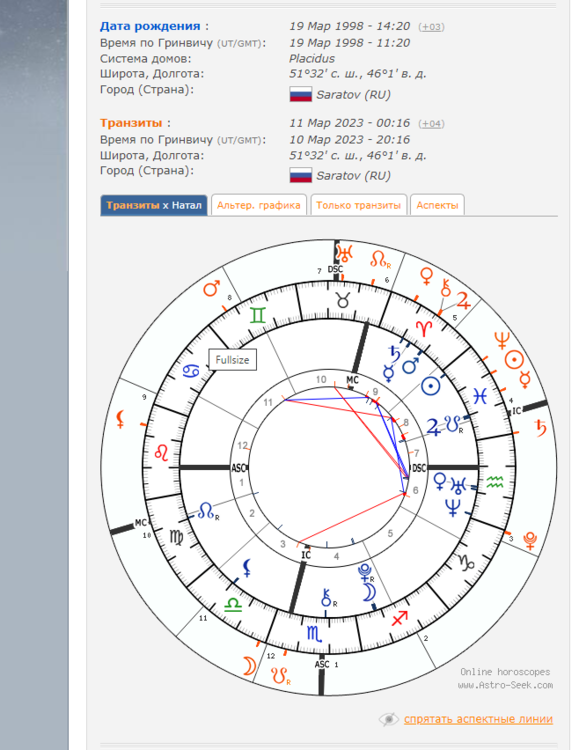The width and height of the screenshot is (579, 750).
Task: Click the blue natal Neptune glyph
Action: point(453,508)
